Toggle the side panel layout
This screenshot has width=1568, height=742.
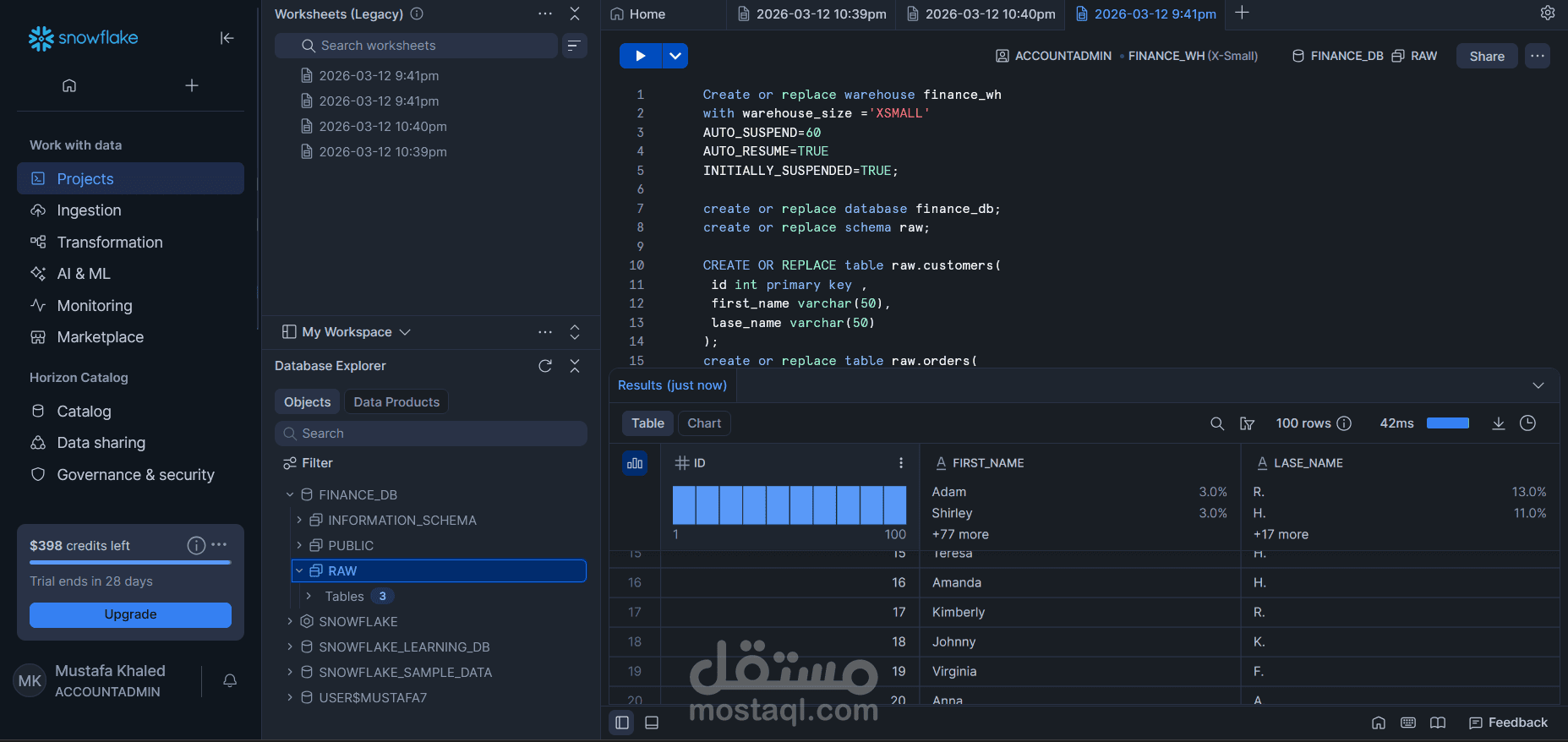point(622,723)
